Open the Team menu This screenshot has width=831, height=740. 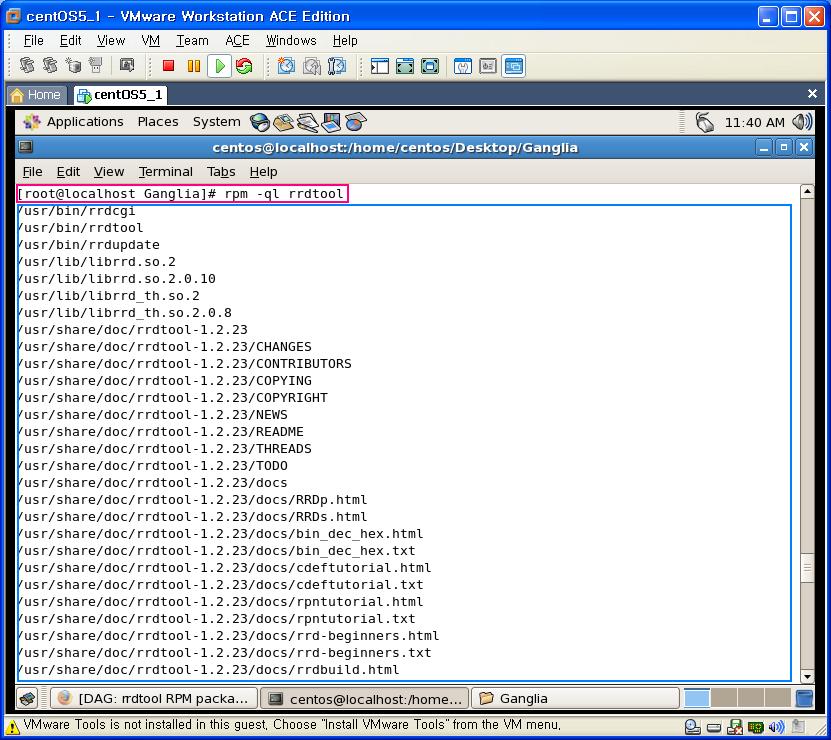(x=192, y=40)
